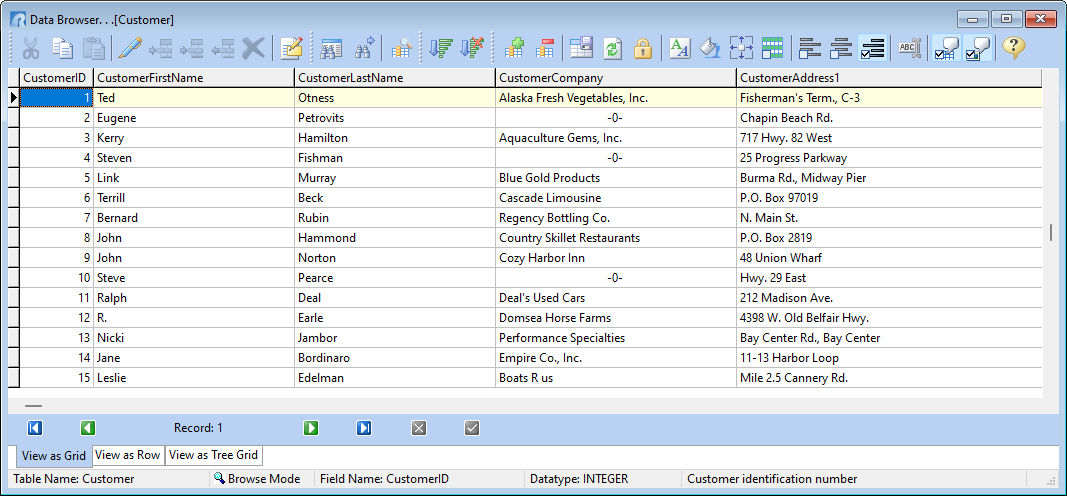1067x496 pixels.
Task: Select the cell 'N. Main St.'
Action: pos(889,218)
